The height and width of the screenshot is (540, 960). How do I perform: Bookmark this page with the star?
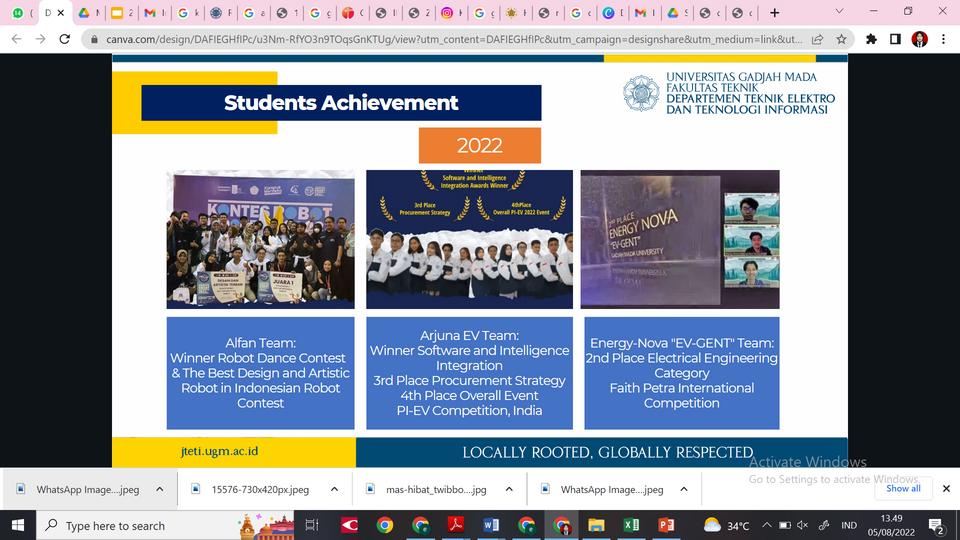(841, 39)
